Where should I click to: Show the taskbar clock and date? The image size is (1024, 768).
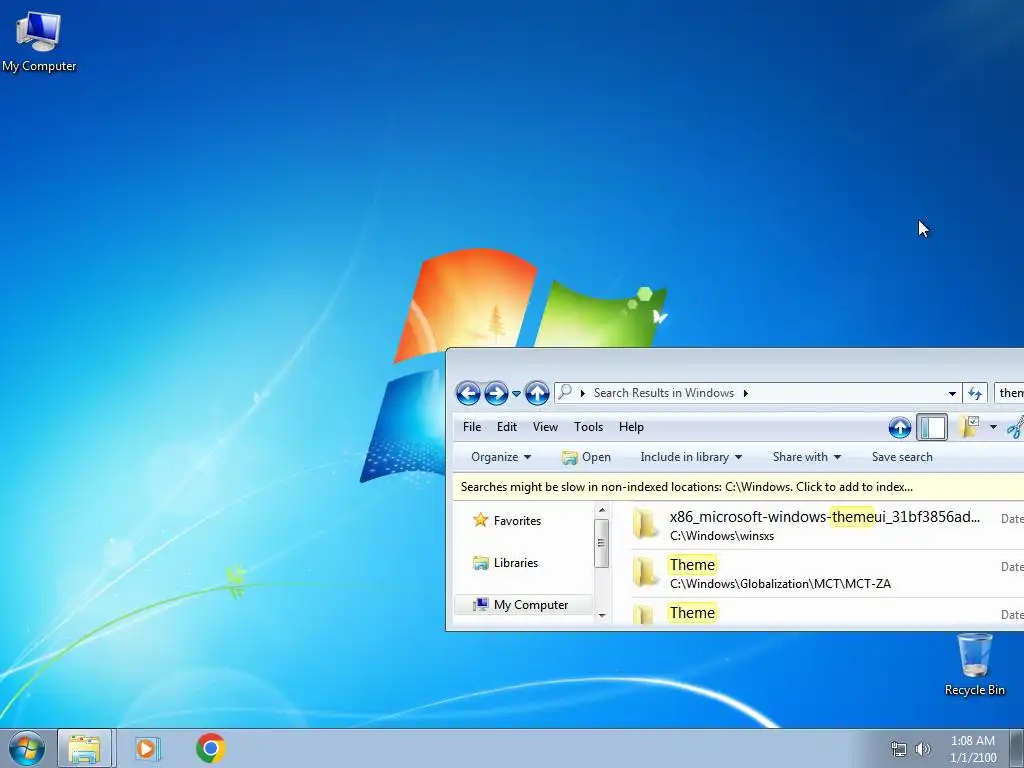coord(973,749)
